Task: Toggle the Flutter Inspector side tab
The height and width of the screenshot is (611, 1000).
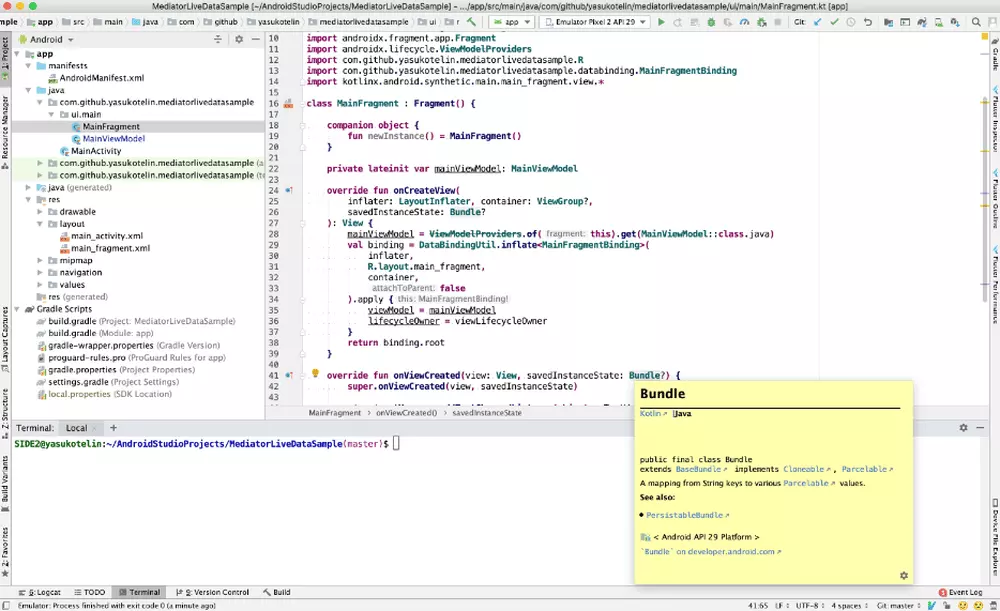Action: [995, 121]
